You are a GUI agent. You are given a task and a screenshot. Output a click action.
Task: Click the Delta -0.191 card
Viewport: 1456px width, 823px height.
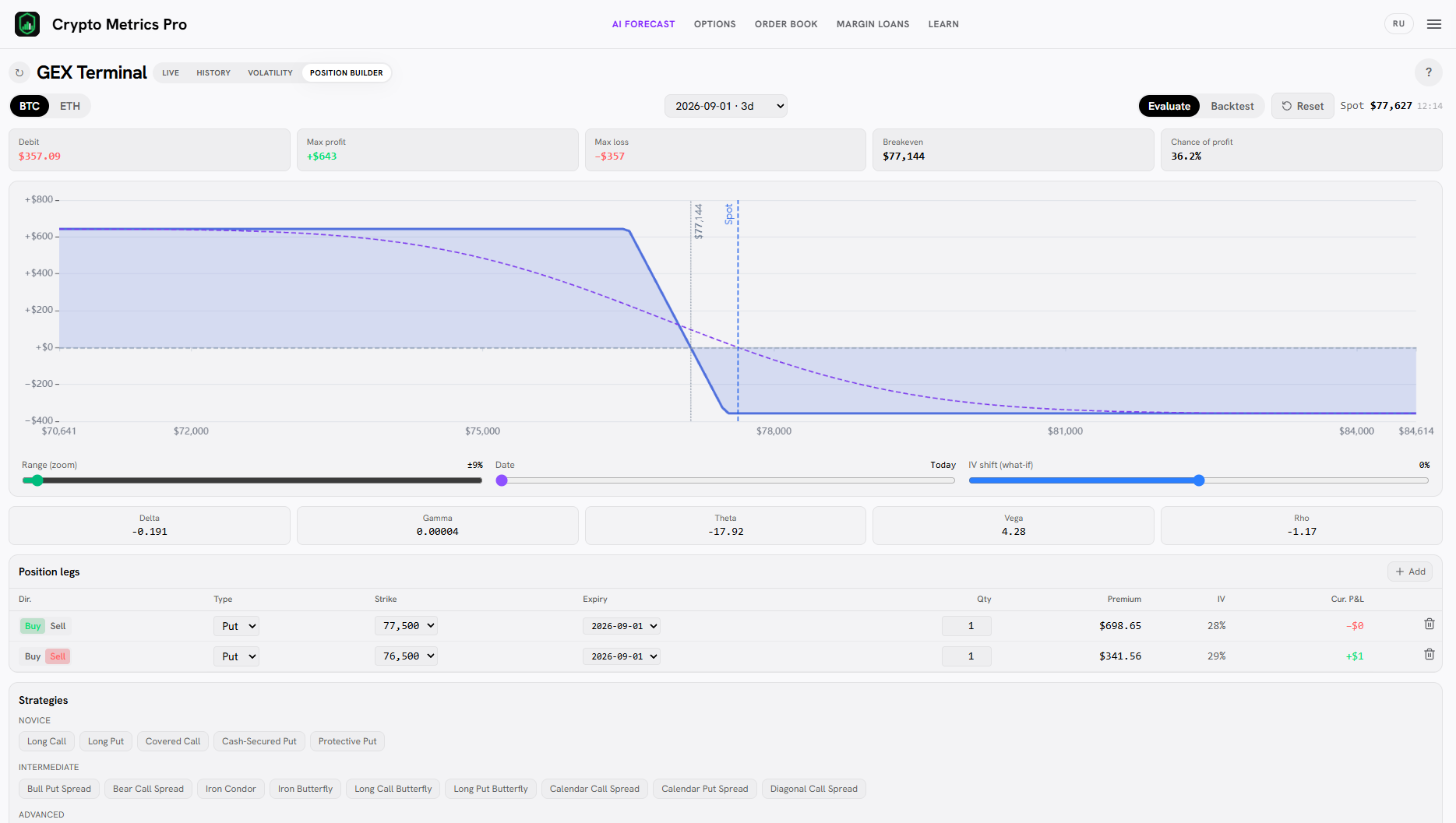[x=150, y=526]
